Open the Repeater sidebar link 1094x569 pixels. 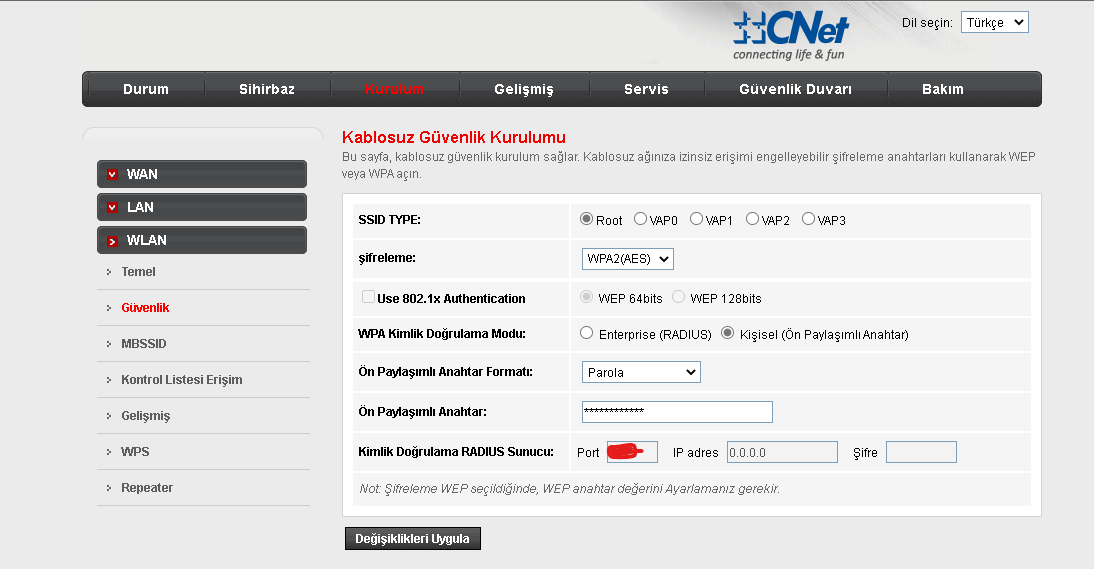coord(147,488)
